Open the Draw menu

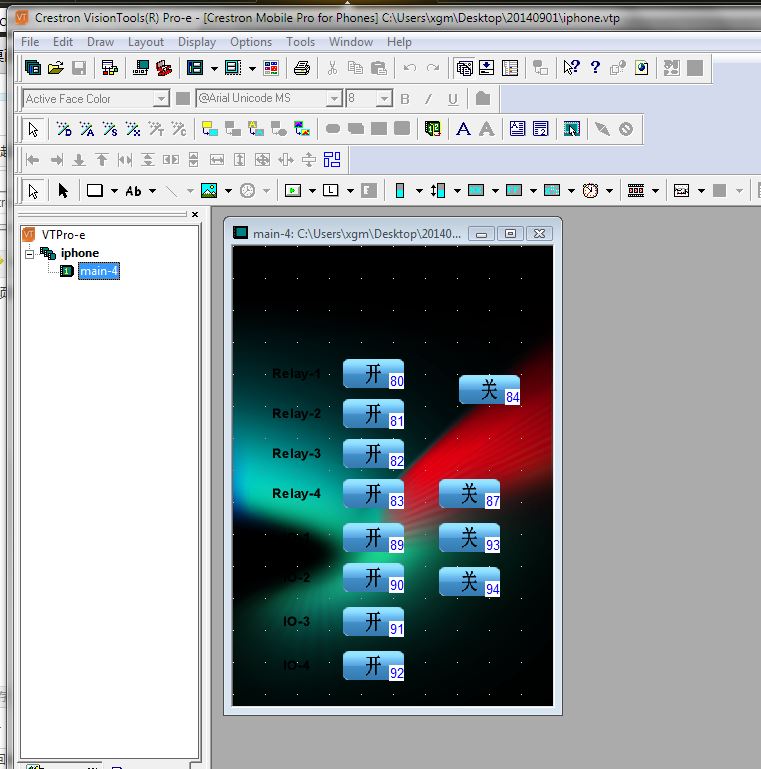coord(100,42)
